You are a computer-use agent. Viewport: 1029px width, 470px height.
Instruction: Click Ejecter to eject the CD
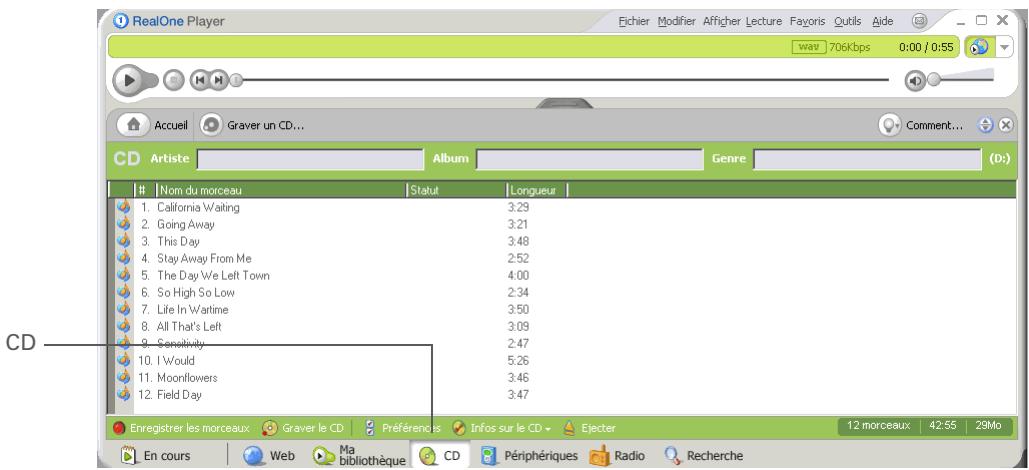click(x=589, y=428)
